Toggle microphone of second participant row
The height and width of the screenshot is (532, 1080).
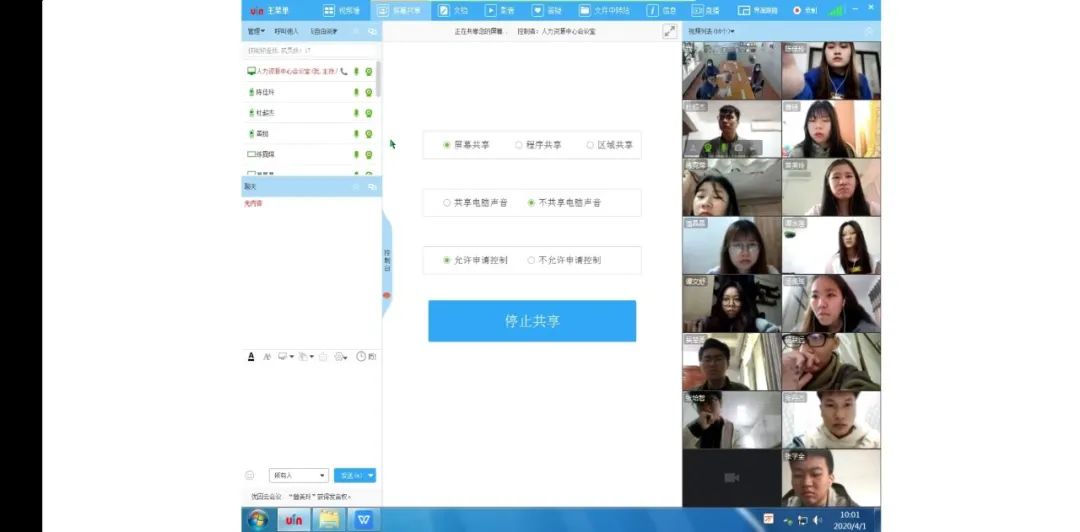click(x=356, y=92)
